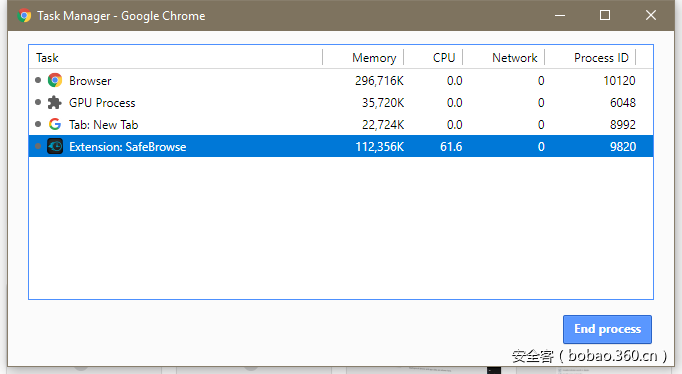Click the Google icon for New Tab

tap(55, 124)
